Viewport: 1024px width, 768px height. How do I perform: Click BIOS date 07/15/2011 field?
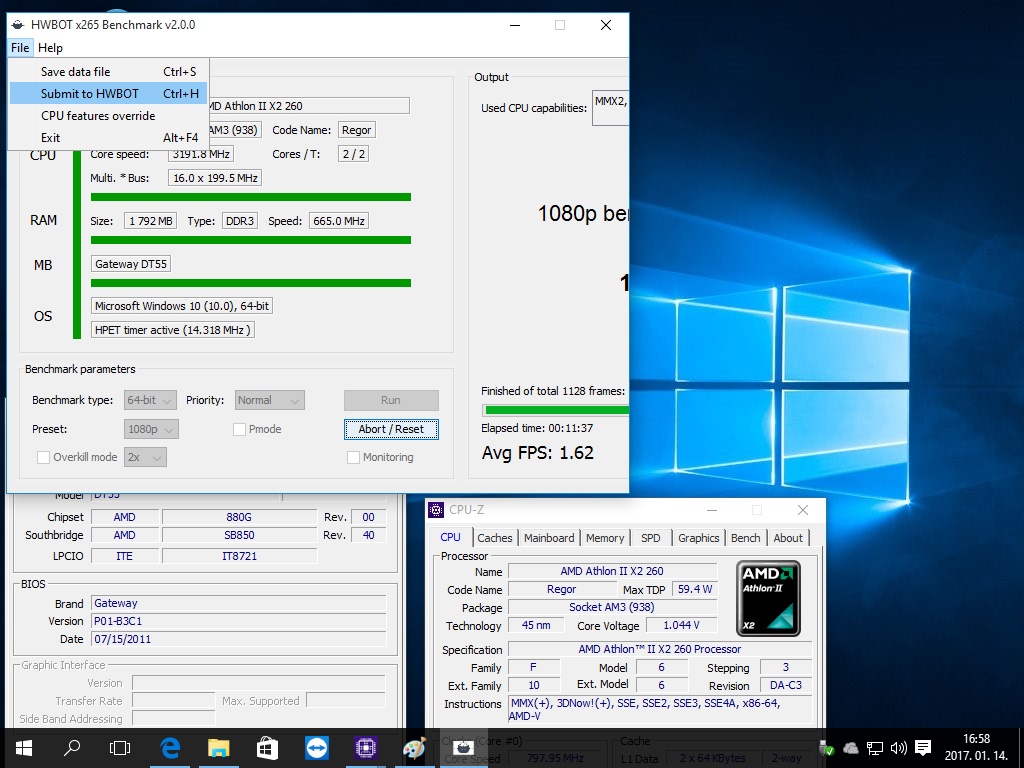[x=239, y=639]
